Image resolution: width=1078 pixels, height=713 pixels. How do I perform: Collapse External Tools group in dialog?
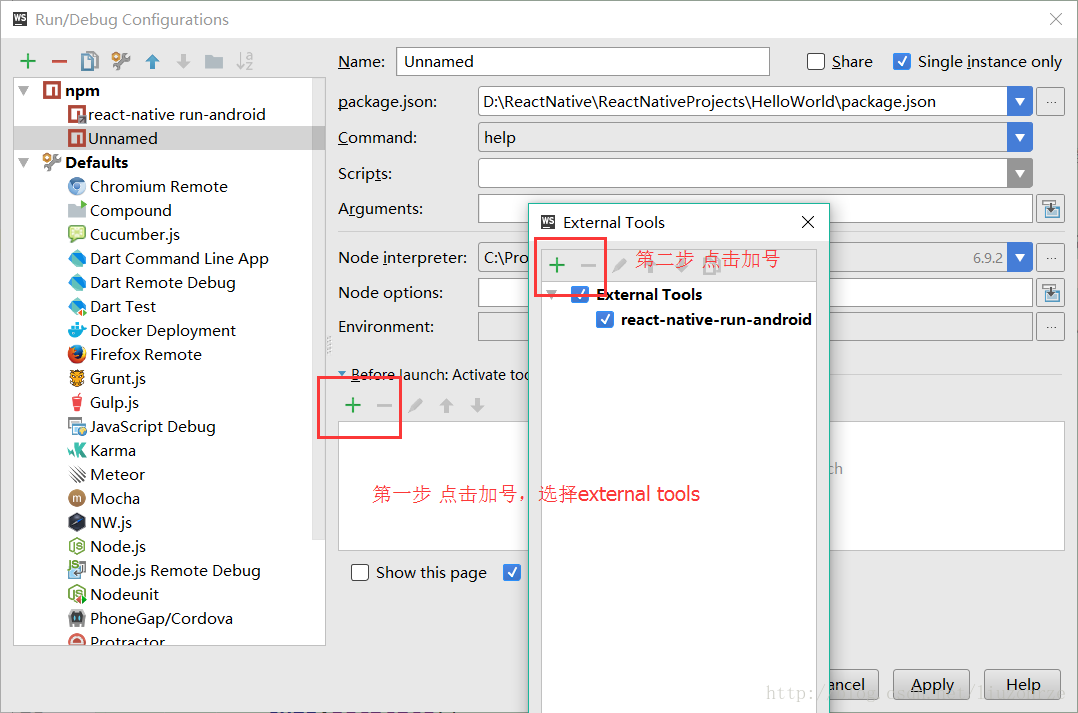click(551, 294)
